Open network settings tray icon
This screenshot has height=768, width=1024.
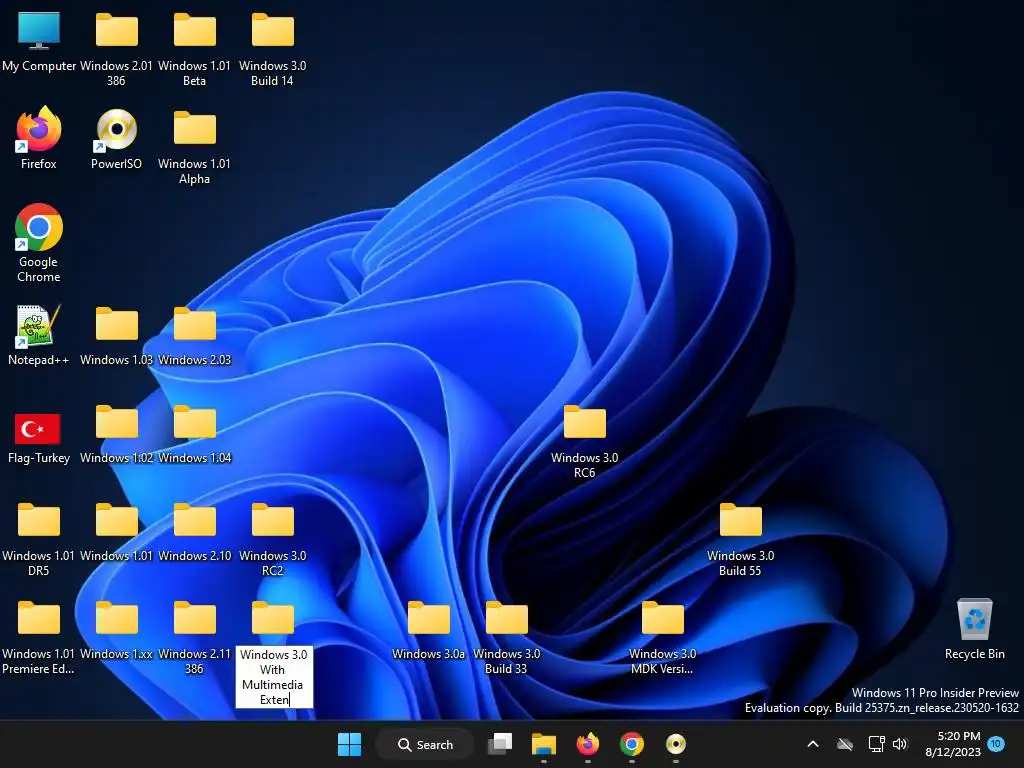[x=876, y=744]
